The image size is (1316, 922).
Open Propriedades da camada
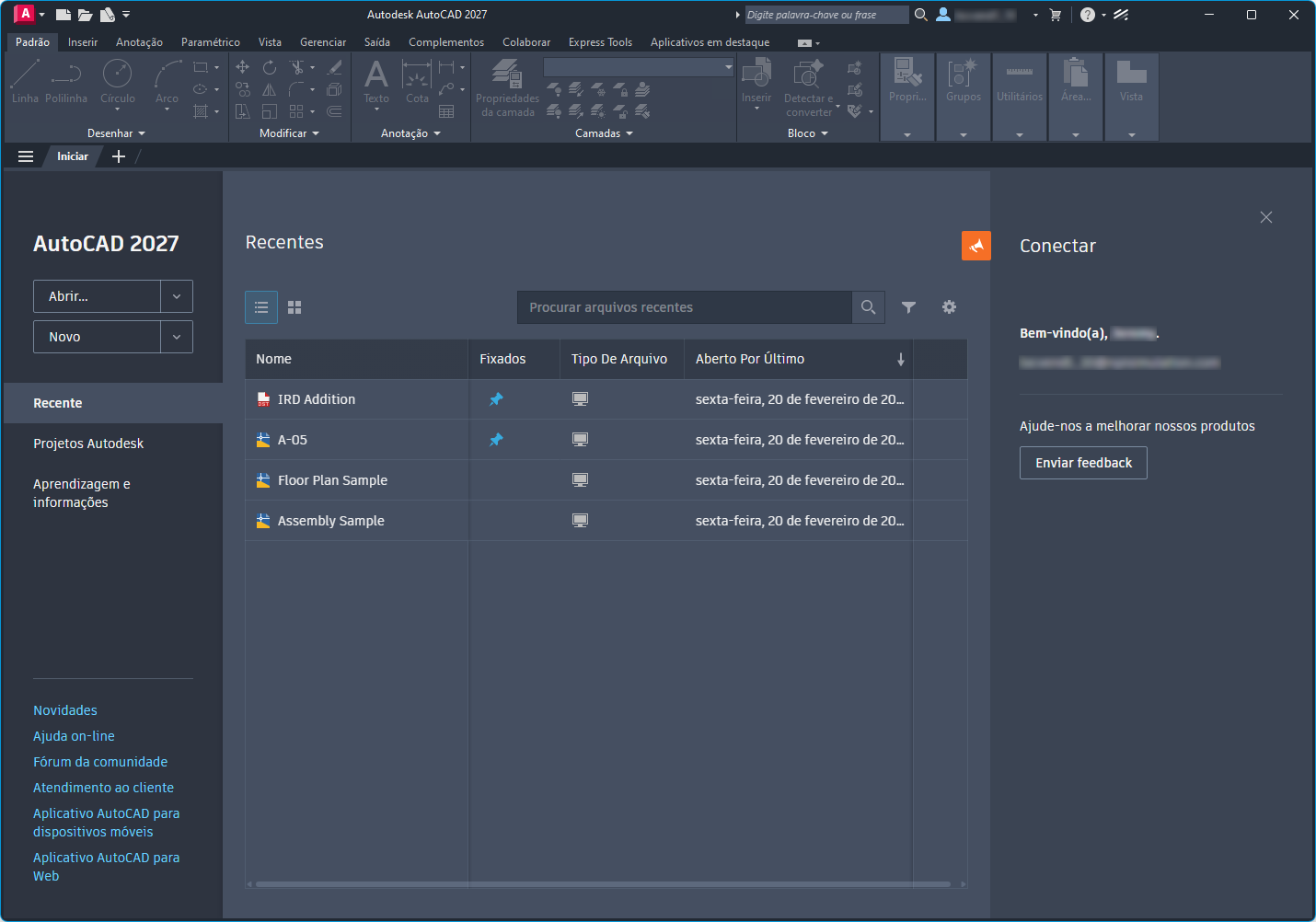click(x=507, y=88)
